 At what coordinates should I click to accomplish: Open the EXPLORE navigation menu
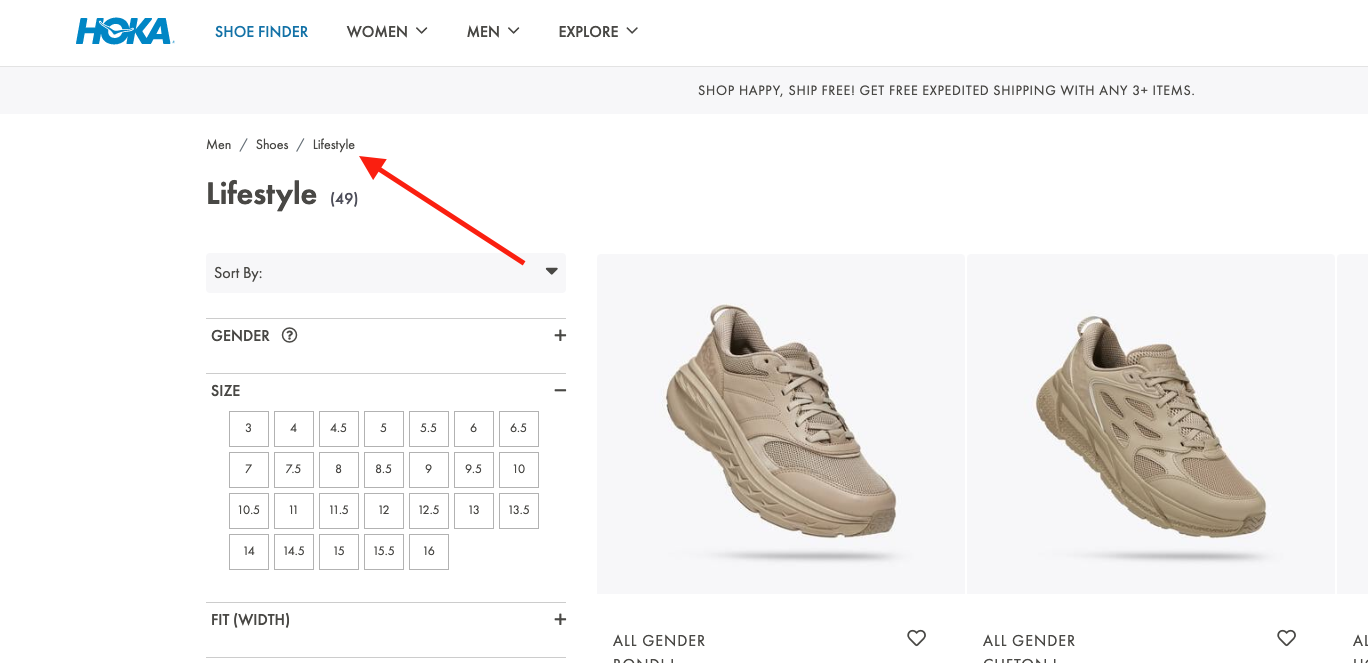pos(598,32)
